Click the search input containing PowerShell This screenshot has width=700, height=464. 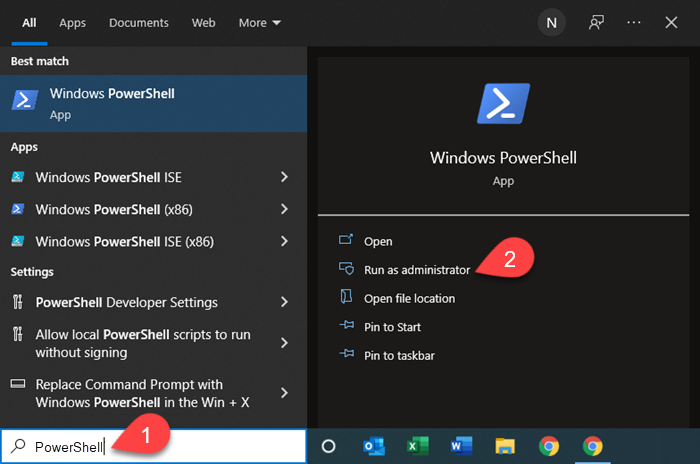coord(153,446)
